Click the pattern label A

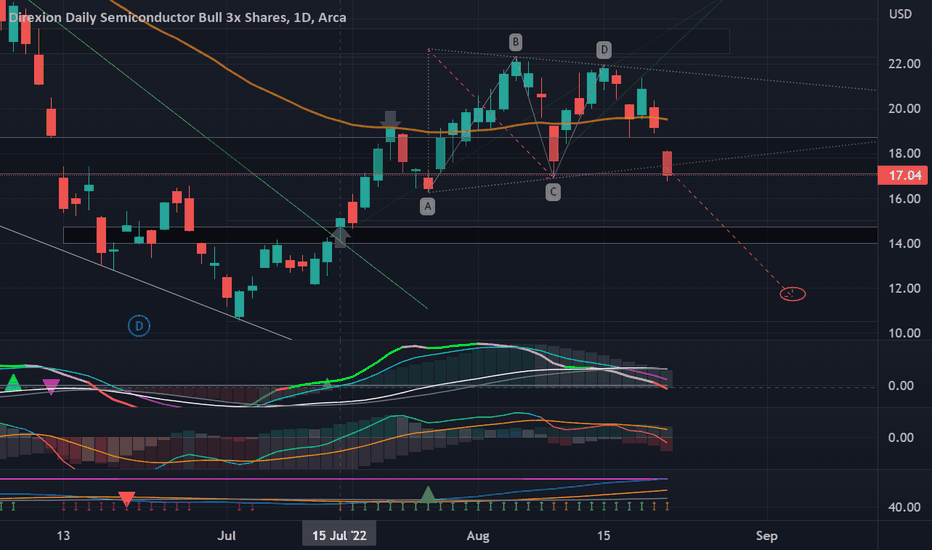tap(427, 206)
